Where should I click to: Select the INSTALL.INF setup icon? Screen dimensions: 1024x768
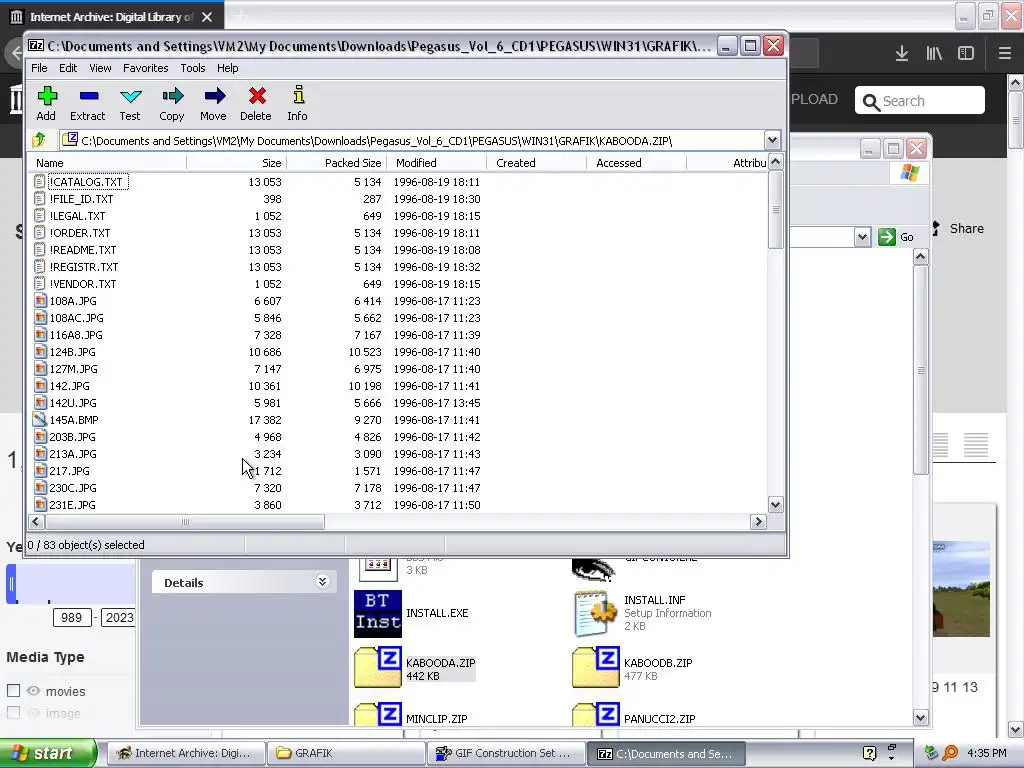click(595, 613)
